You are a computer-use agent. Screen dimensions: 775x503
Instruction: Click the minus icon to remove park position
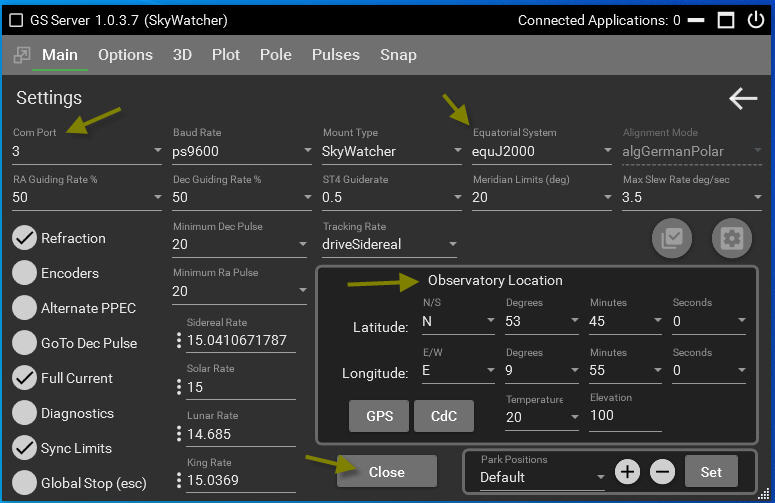[x=662, y=472]
